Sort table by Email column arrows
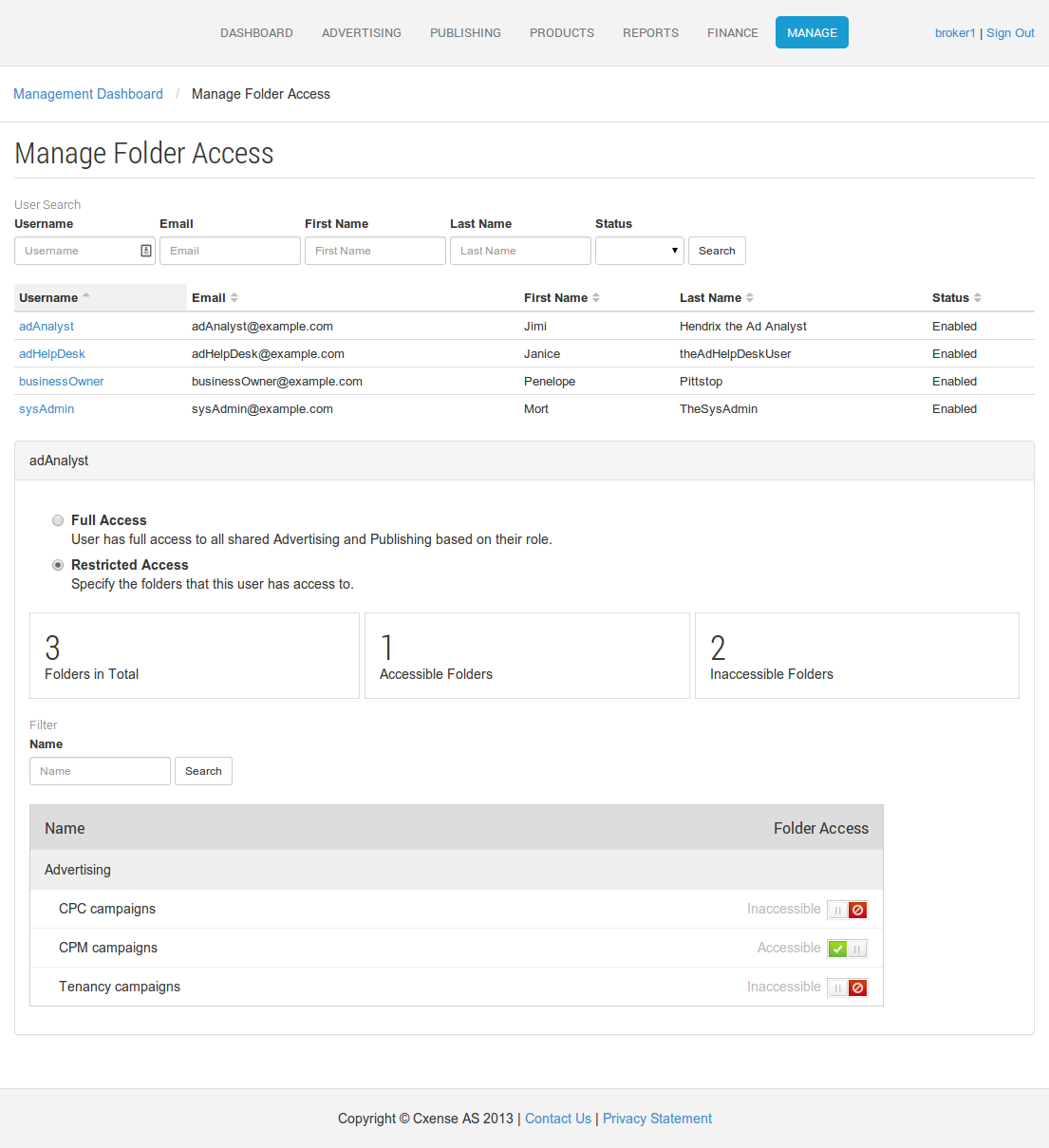The width and height of the screenshot is (1049, 1148). [x=234, y=298]
